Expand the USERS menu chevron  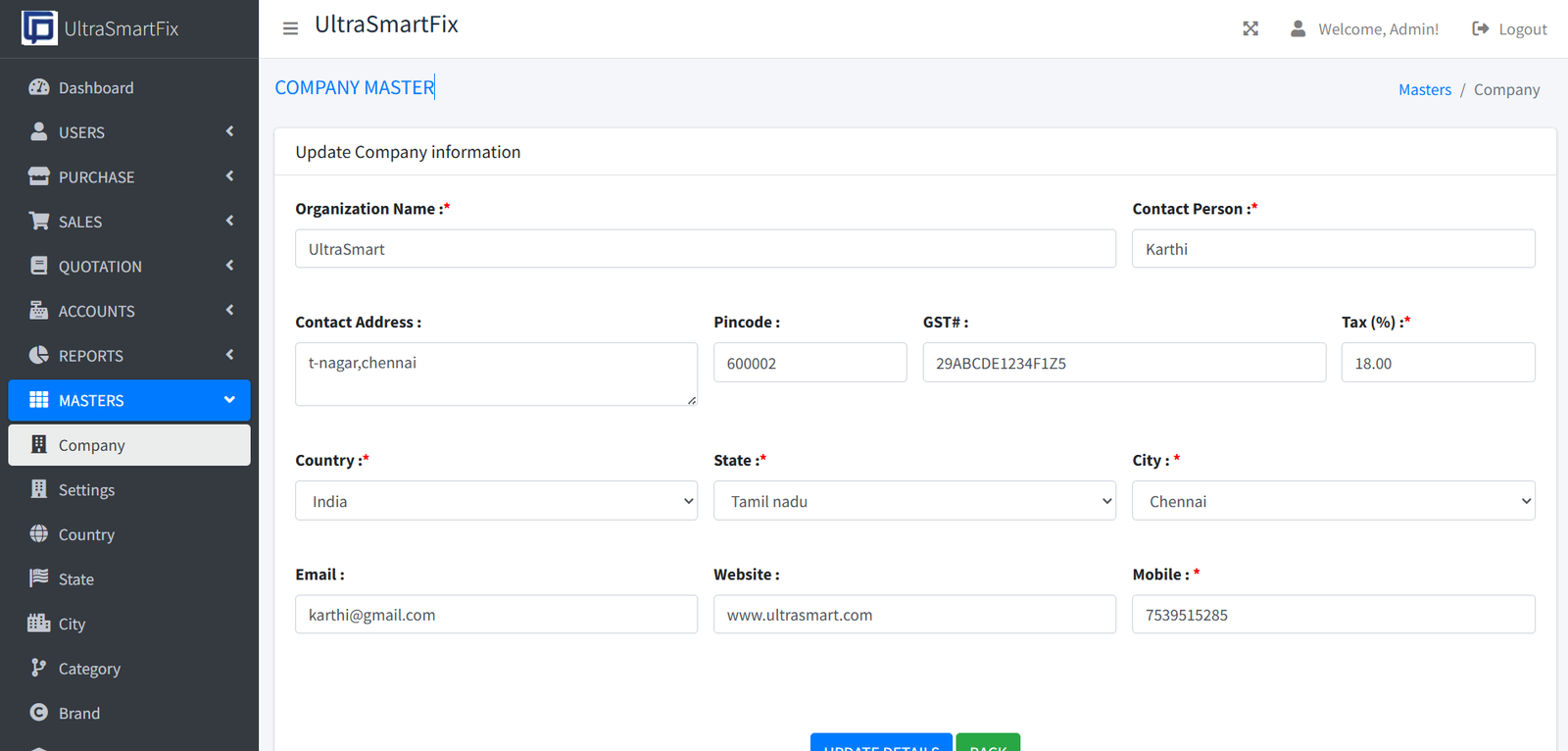click(x=229, y=131)
